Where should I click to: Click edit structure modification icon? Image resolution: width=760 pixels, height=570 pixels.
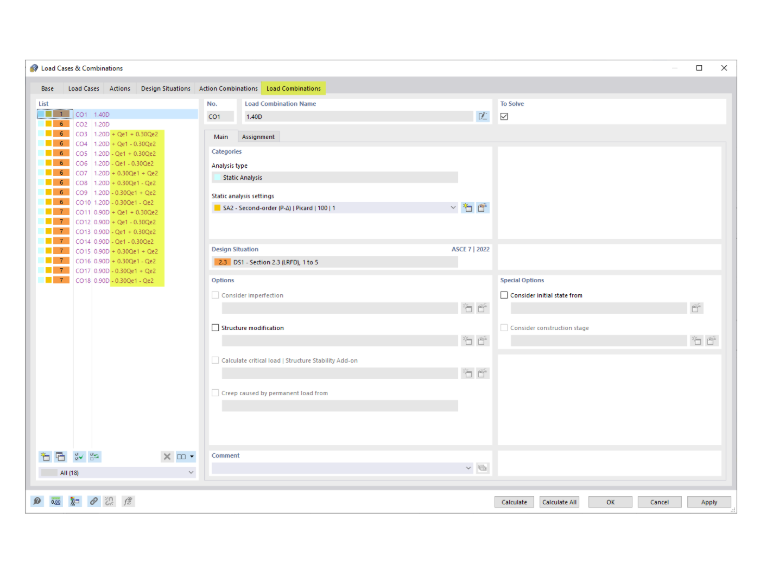[x=482, y=341]
